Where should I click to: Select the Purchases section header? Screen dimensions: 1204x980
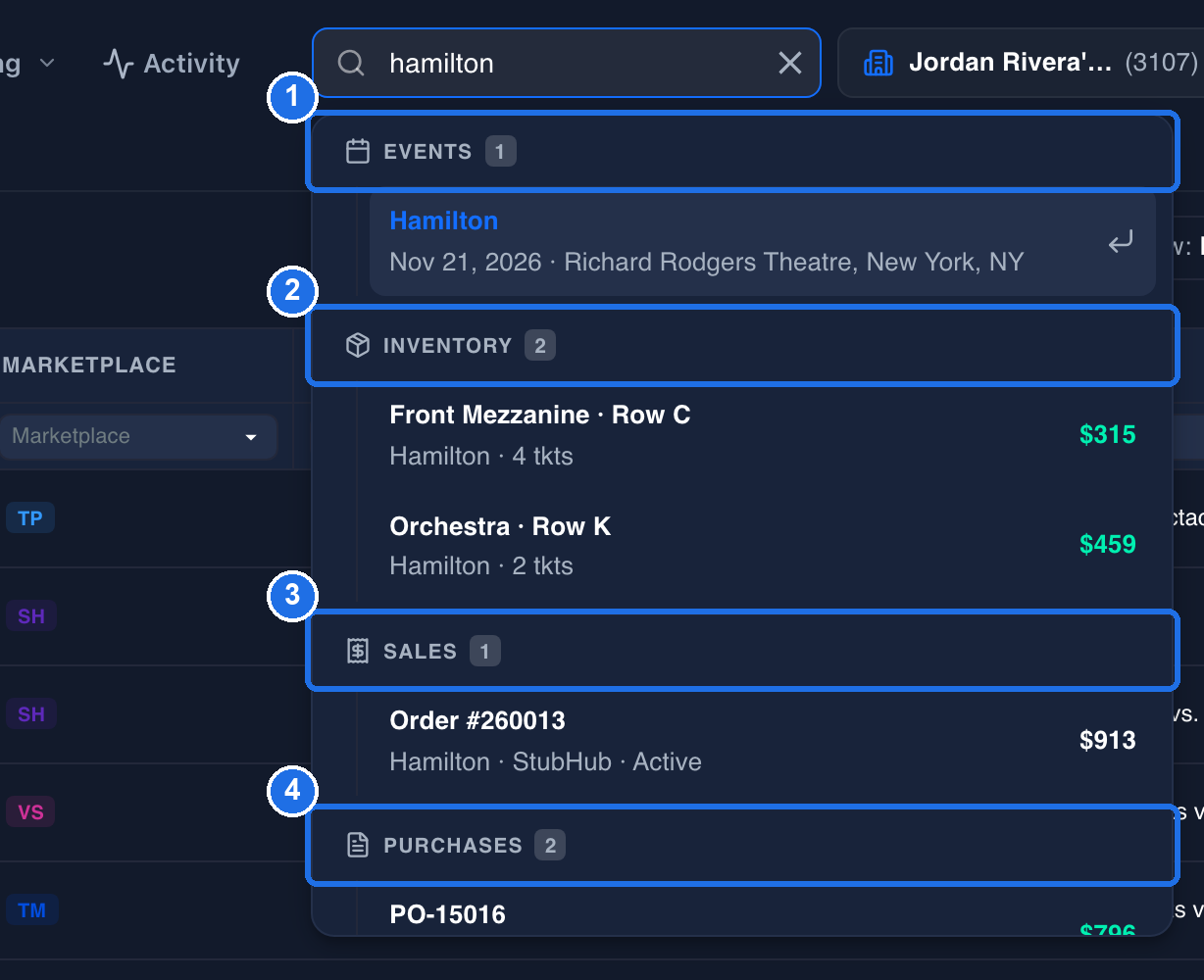742,845
